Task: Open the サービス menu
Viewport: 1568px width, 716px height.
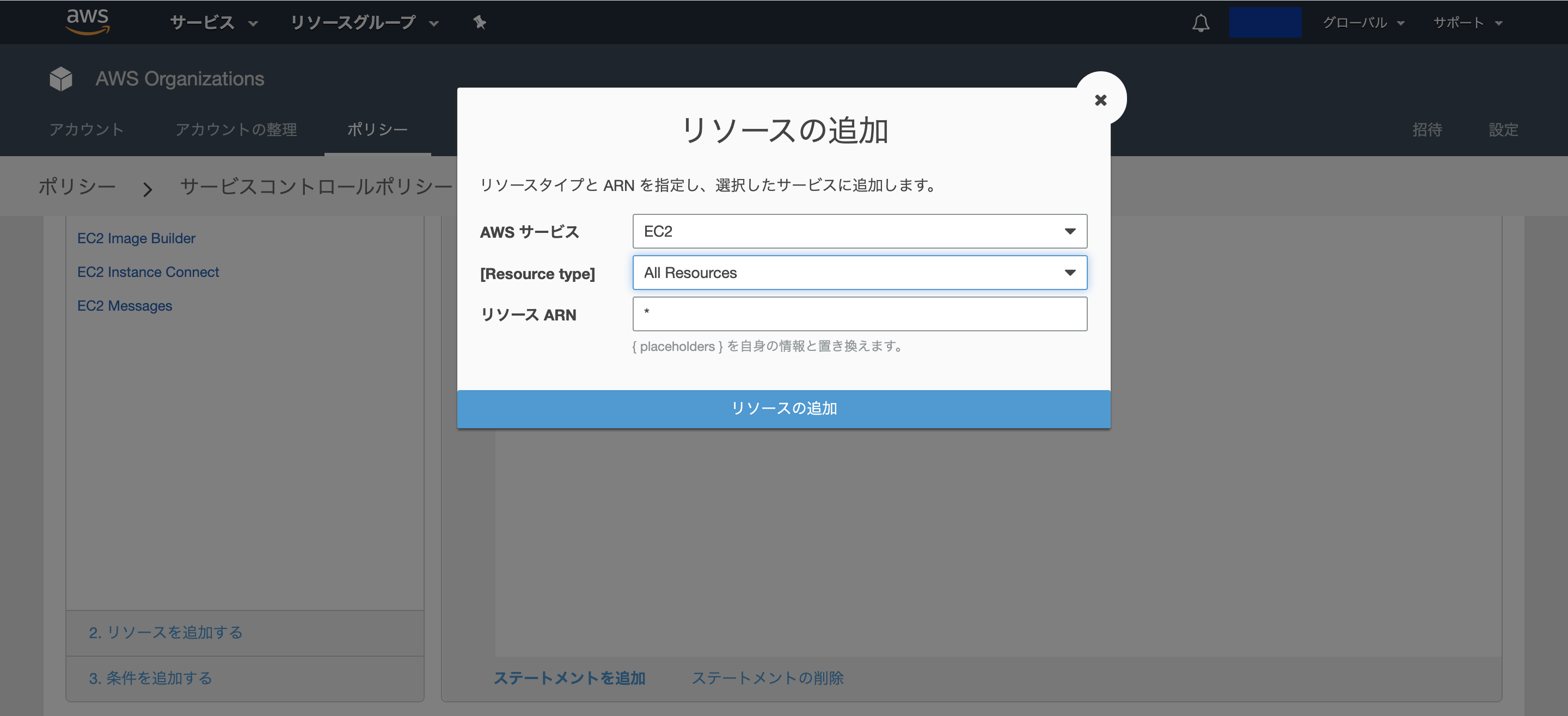Action: [215, 22]
